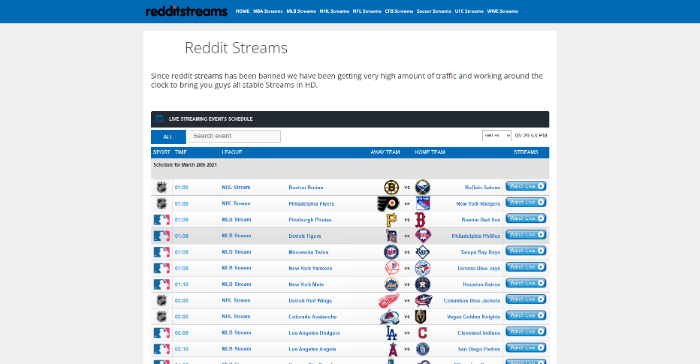Click the Toronto Blue Jays logo

[423, 268]
